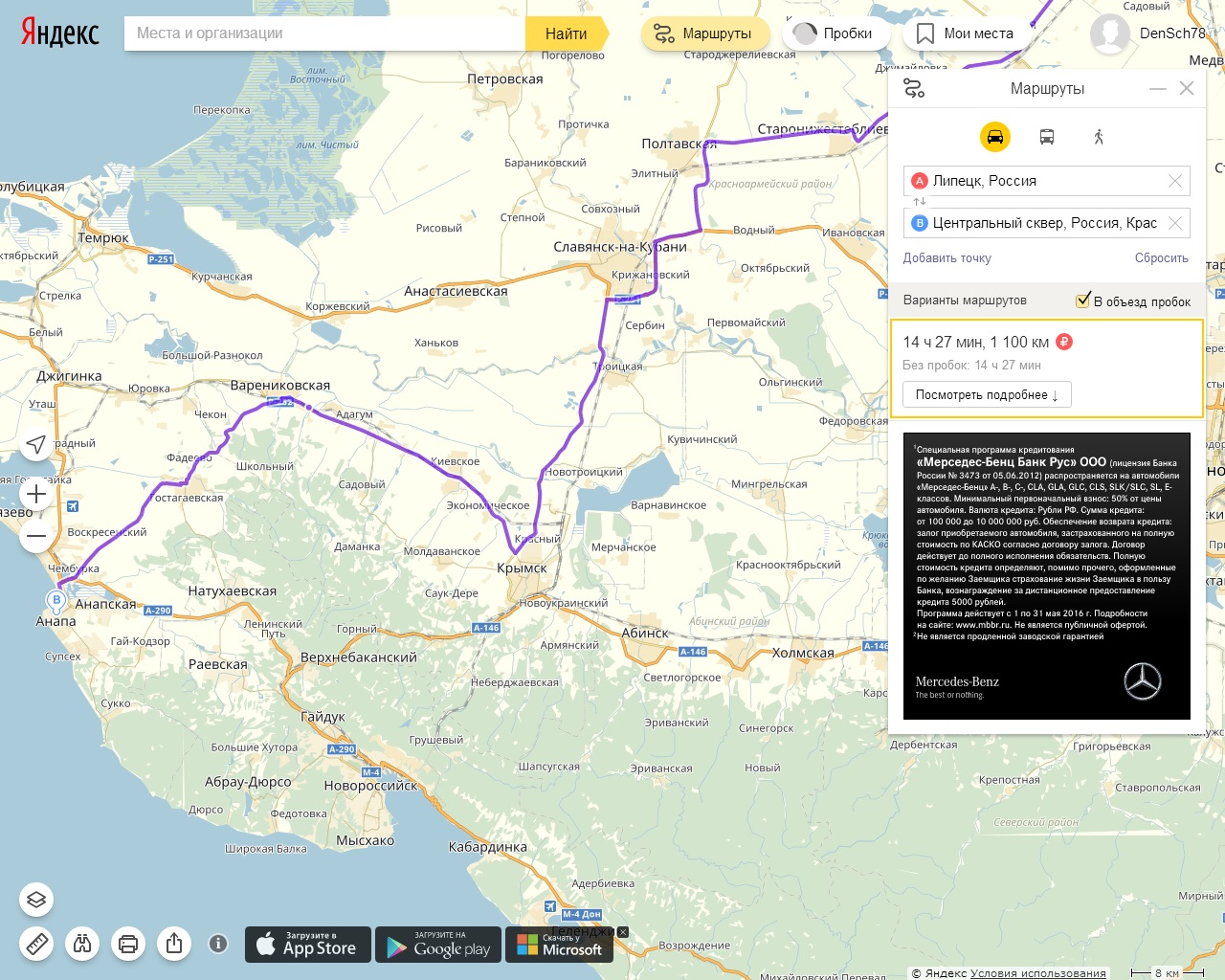Click the Условия использования terms link
Screen dimensions: 1225x980
pos(1038,973)
